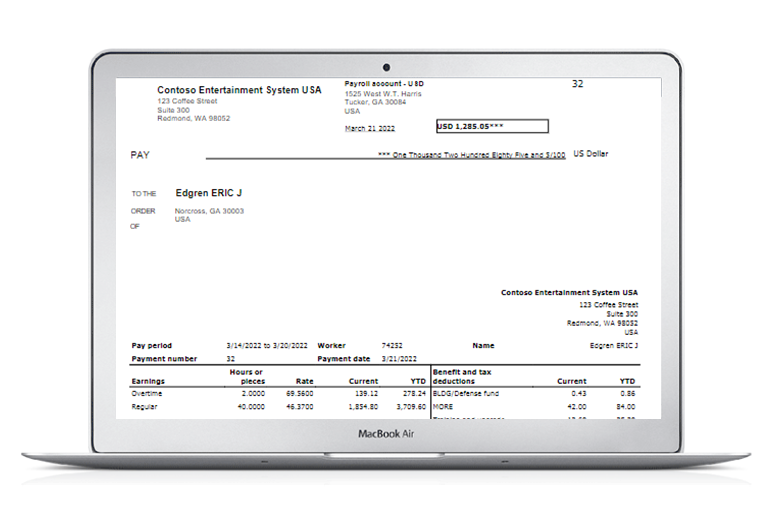Click the March 21 2022 check date

click(370, 128)
